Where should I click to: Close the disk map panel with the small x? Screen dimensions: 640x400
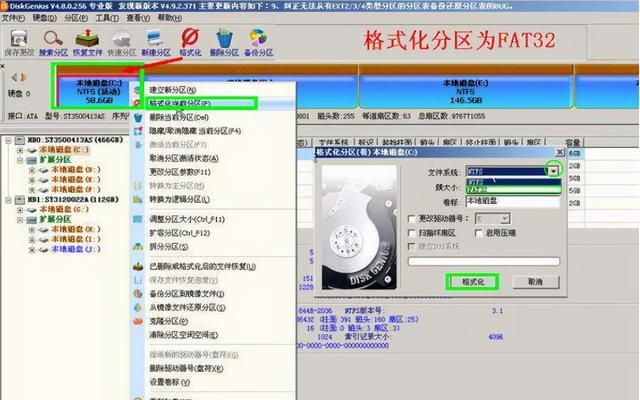pos(3,66)
